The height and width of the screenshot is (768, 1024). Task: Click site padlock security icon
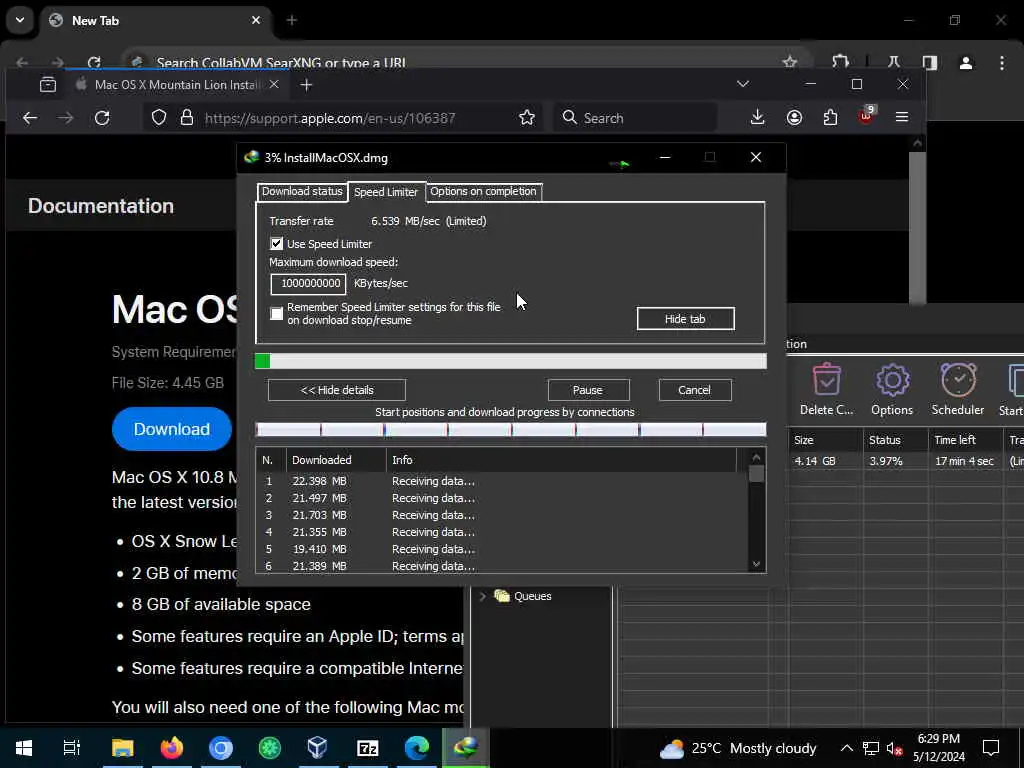(x=187, y=118)
